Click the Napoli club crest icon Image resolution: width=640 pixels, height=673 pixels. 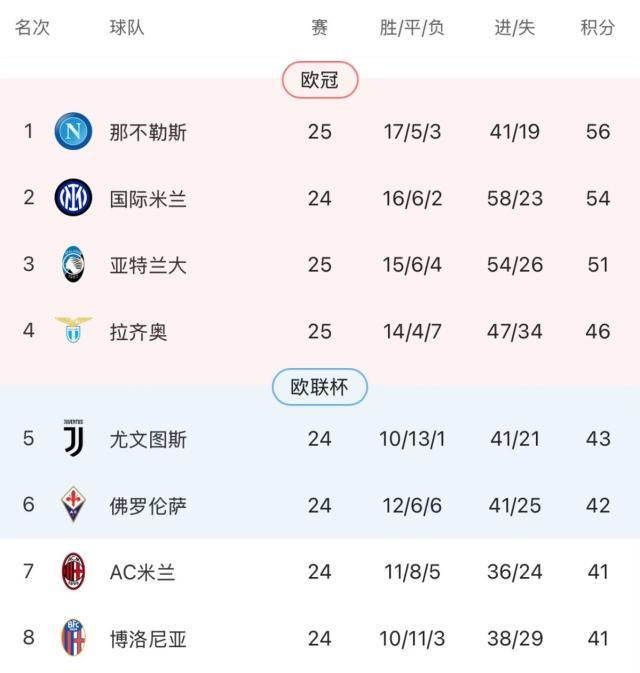point(73,132)
